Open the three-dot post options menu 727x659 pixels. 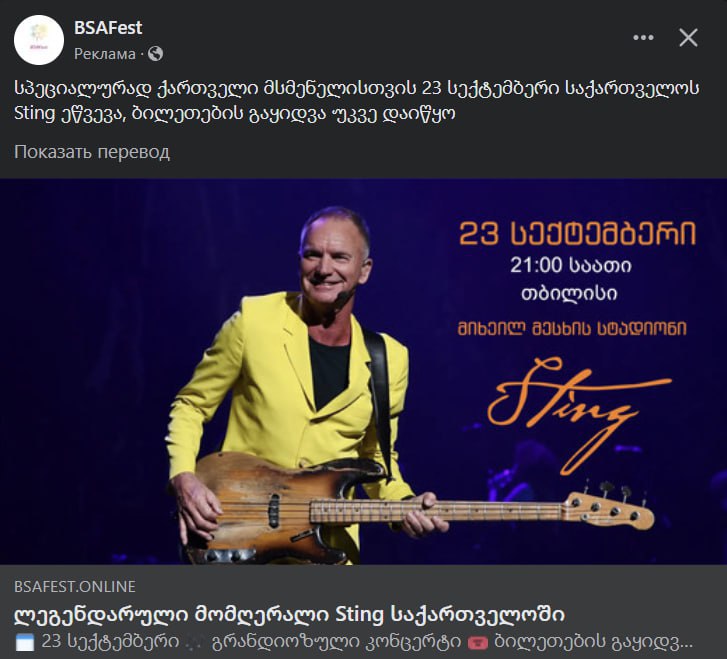[643, 38]
